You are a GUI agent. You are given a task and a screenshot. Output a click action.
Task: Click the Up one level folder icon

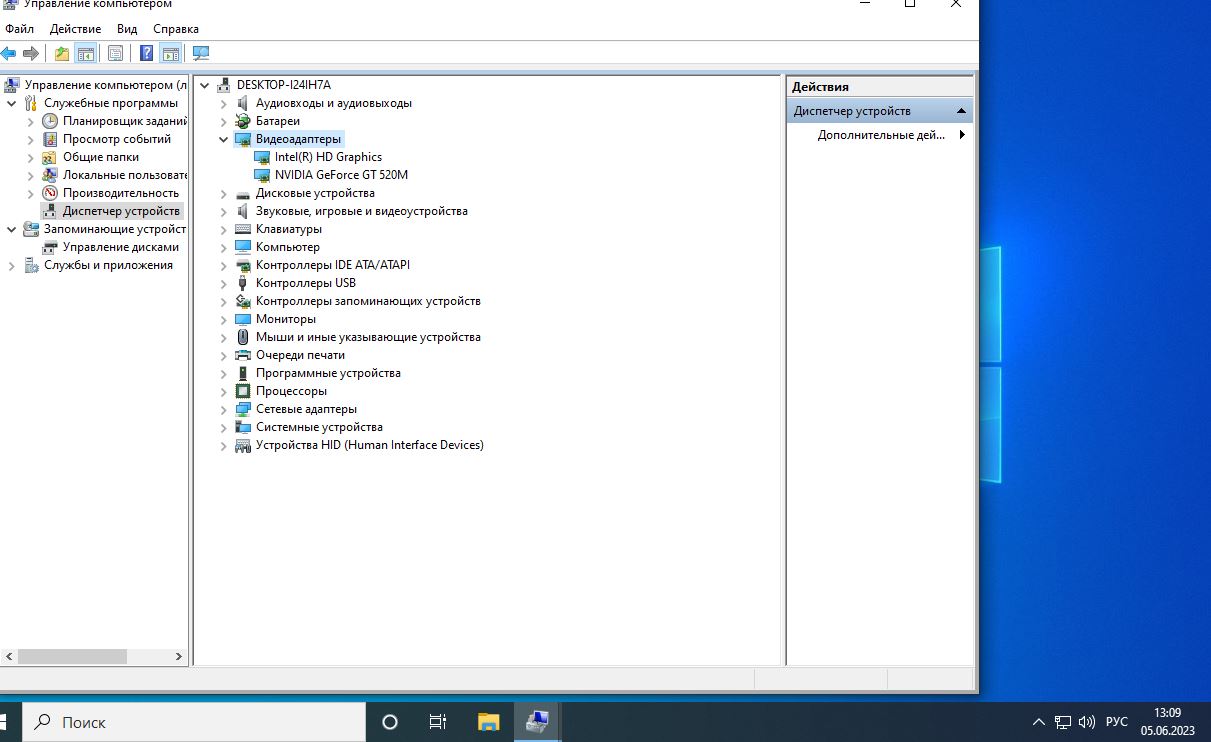[62, 53]
